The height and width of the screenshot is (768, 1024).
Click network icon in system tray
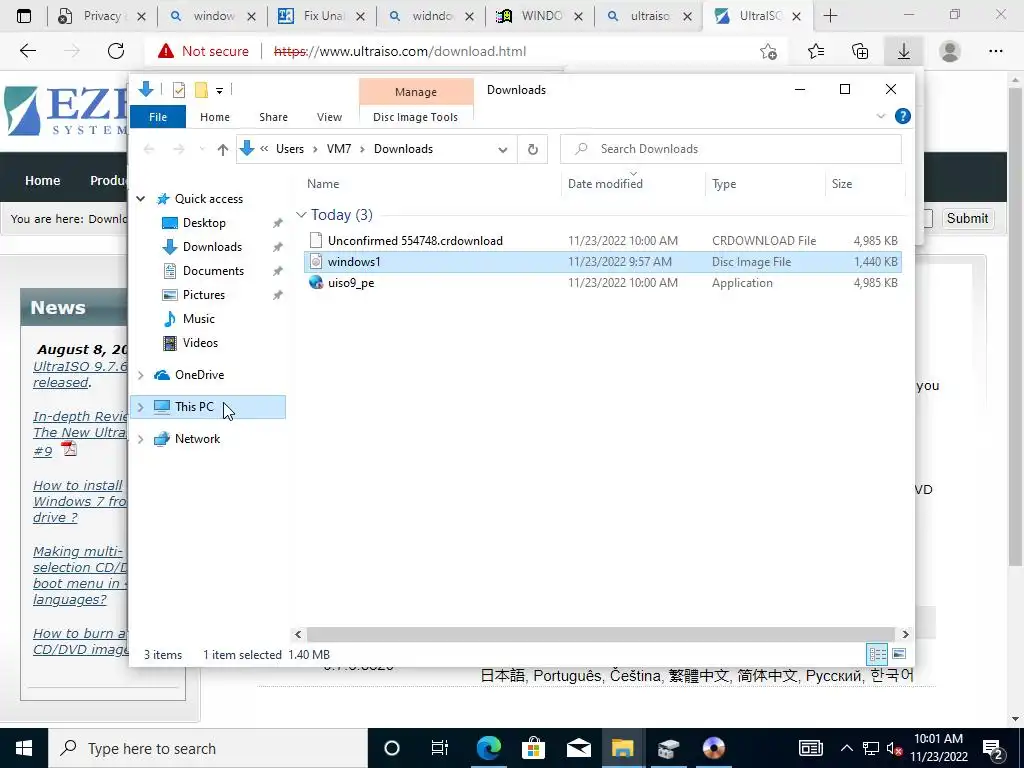[871, 748]
